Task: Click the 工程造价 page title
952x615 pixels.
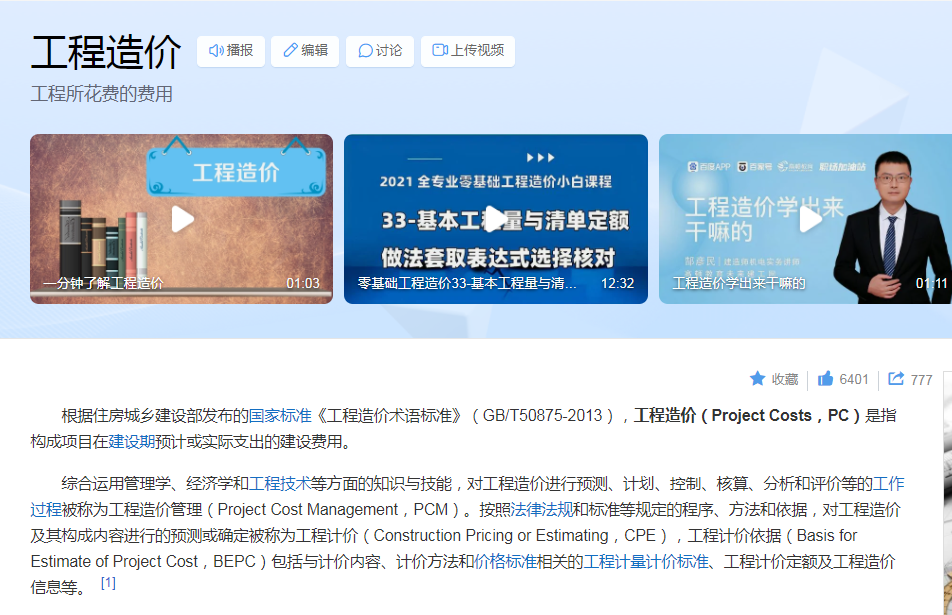Action: coord(106,52)
